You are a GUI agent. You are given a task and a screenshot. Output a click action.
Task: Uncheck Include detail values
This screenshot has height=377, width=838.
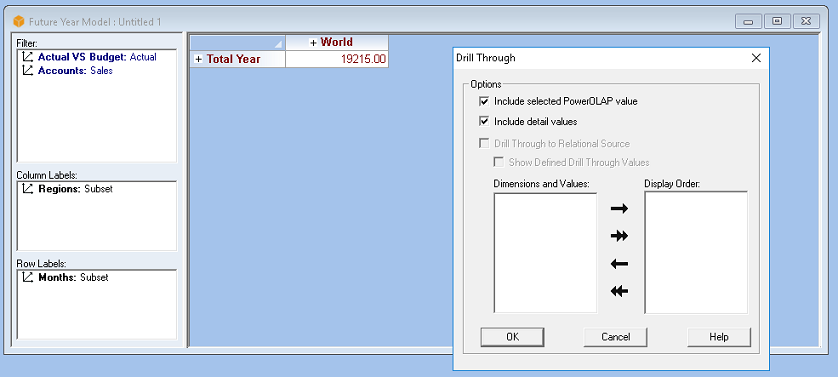tap(484, 121)
